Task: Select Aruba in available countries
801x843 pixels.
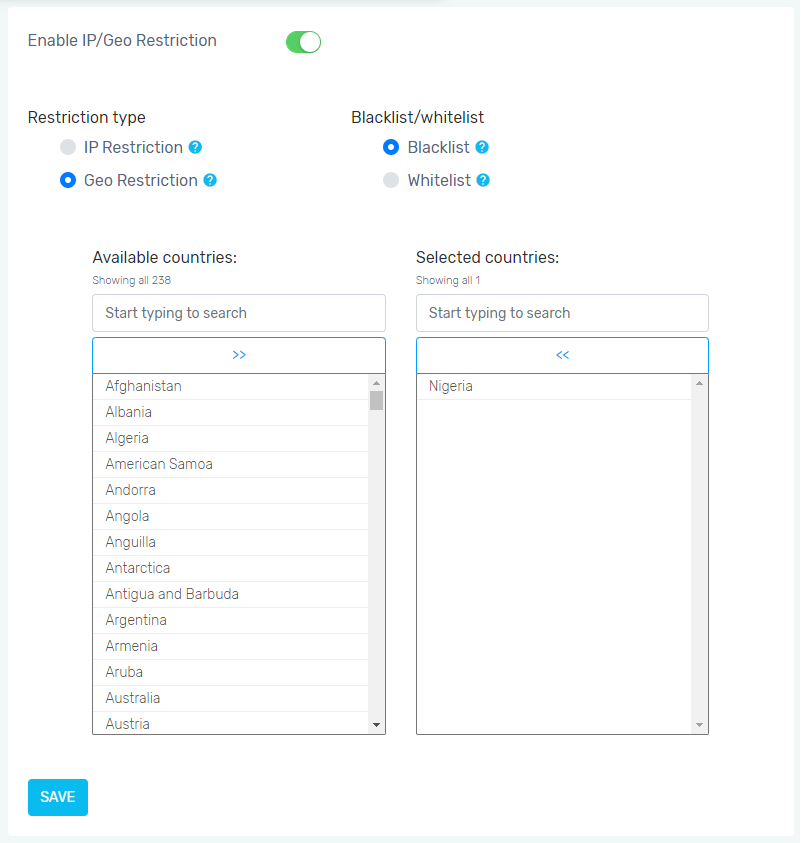Action: [231, 672]
